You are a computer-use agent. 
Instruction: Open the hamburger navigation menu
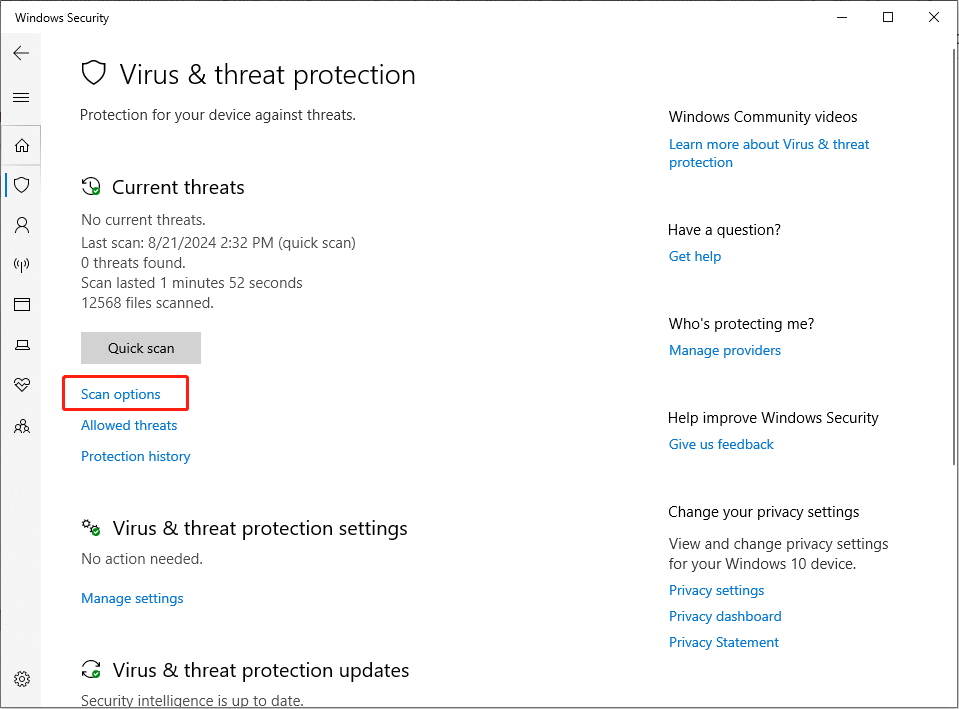21,97
